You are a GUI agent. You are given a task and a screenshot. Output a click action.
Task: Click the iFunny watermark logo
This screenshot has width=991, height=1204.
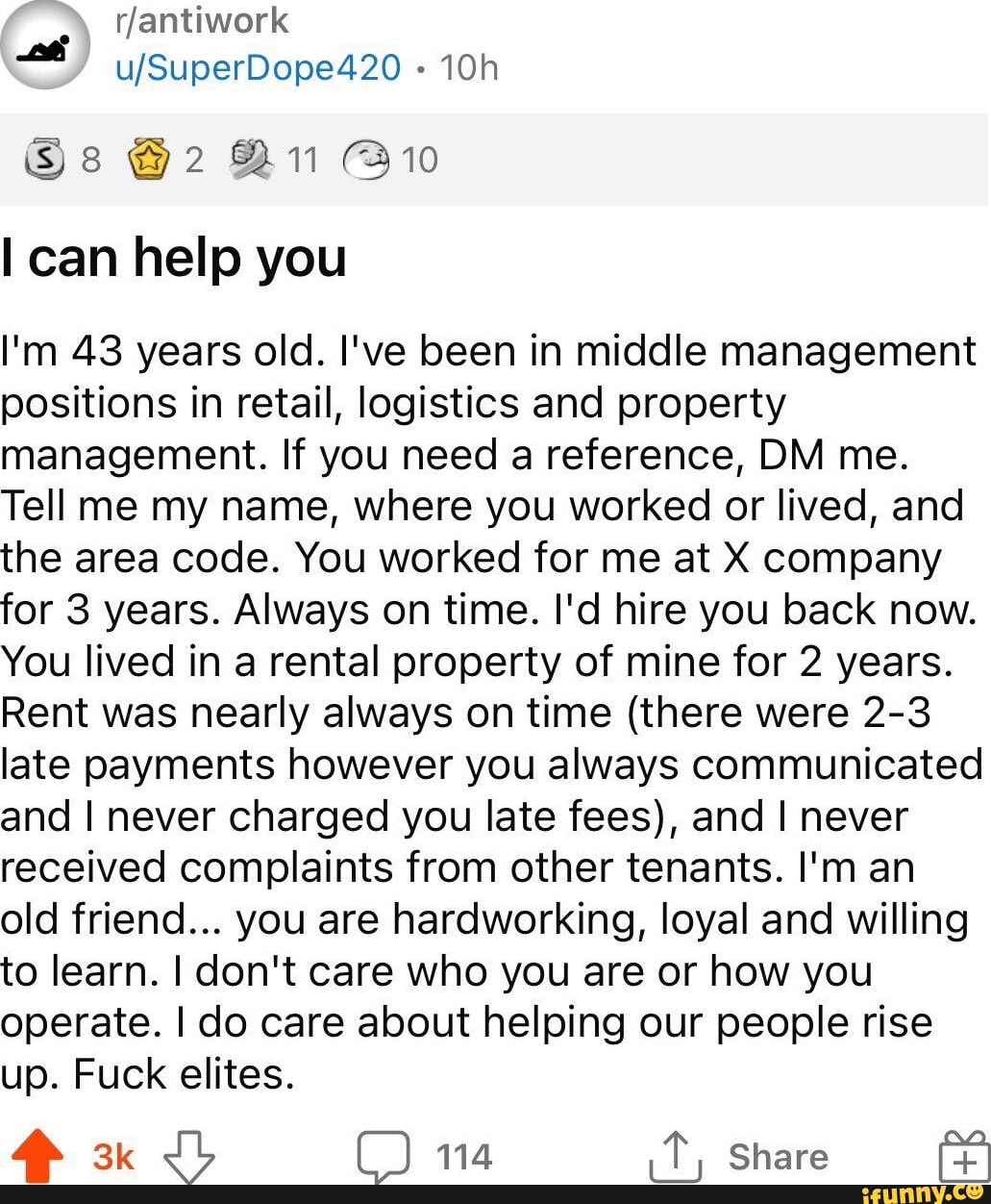pos(923,1194)
